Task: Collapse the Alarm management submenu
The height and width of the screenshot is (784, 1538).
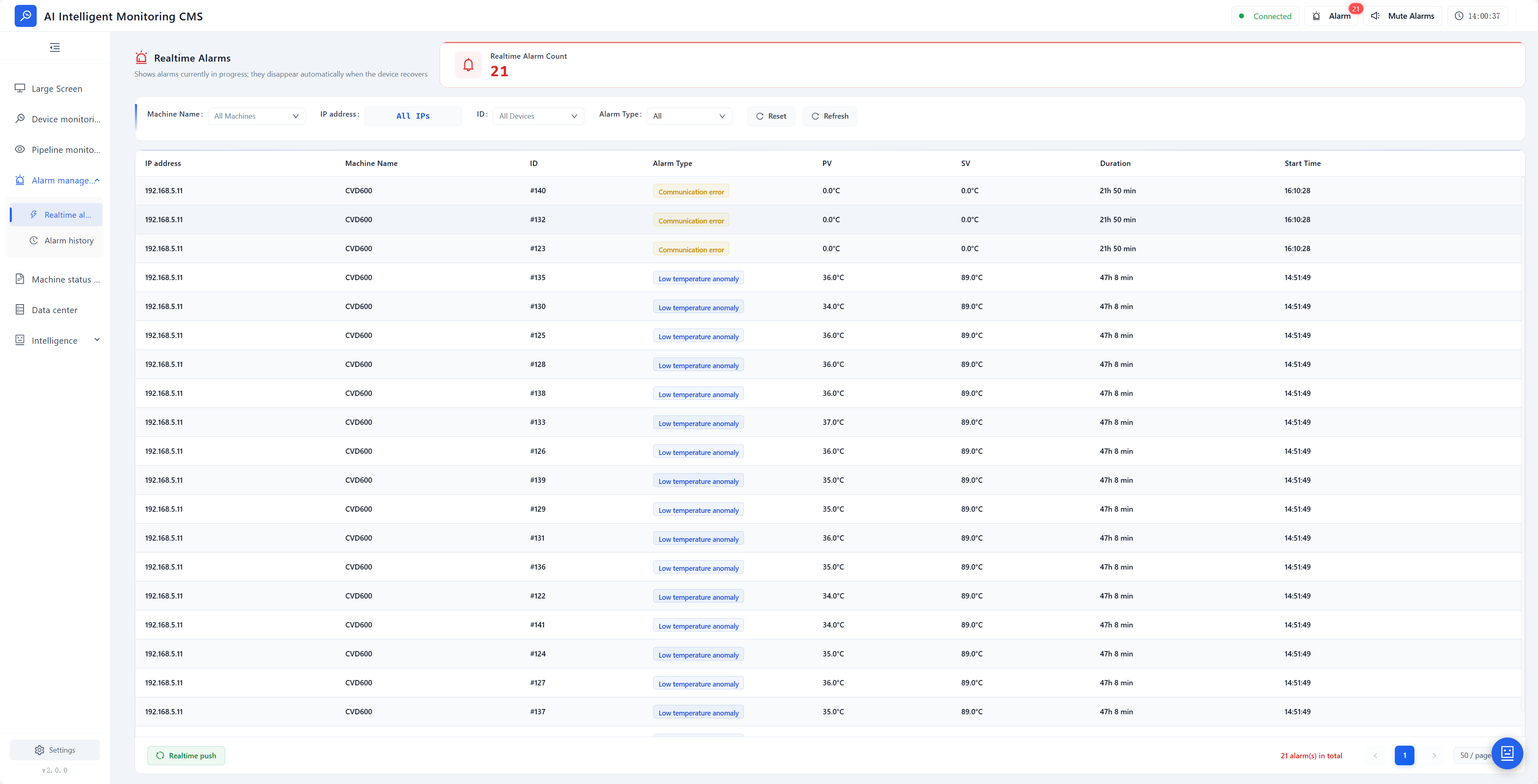Action: [55, 180]
